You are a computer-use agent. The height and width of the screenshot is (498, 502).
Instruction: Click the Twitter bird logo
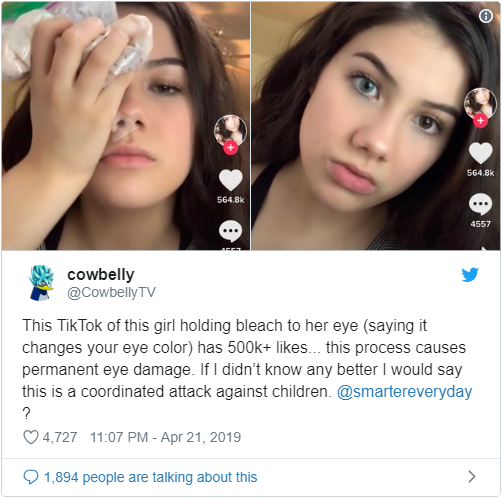click(470, 274)
